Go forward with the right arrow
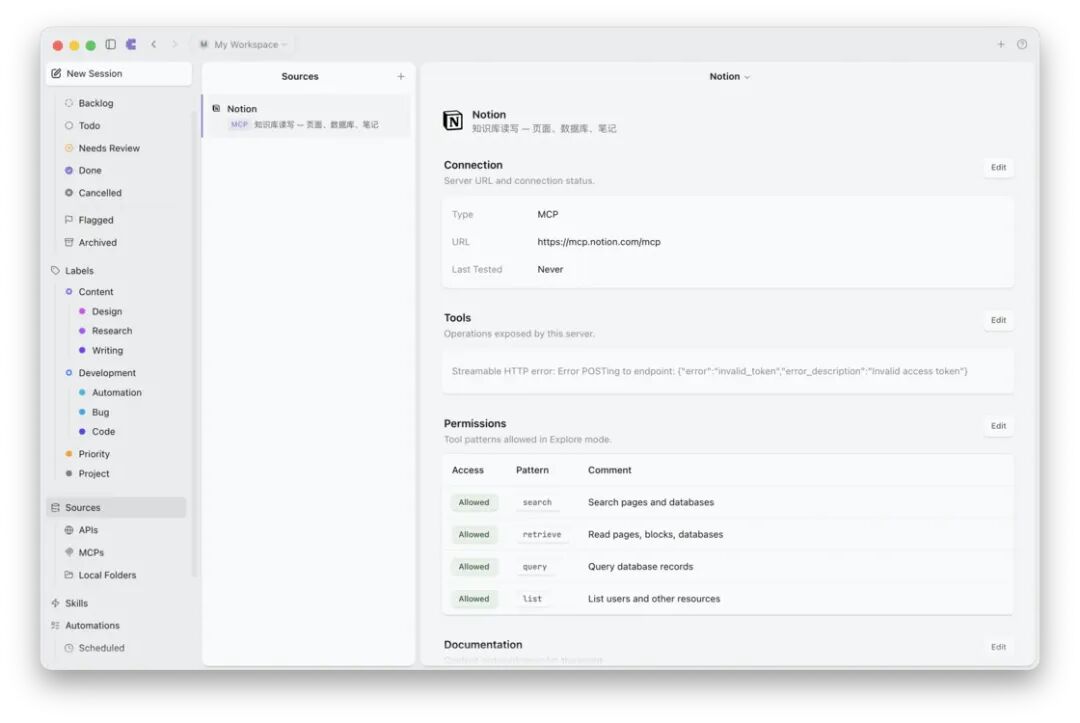1080x723 pixels. tap(174, 44)
